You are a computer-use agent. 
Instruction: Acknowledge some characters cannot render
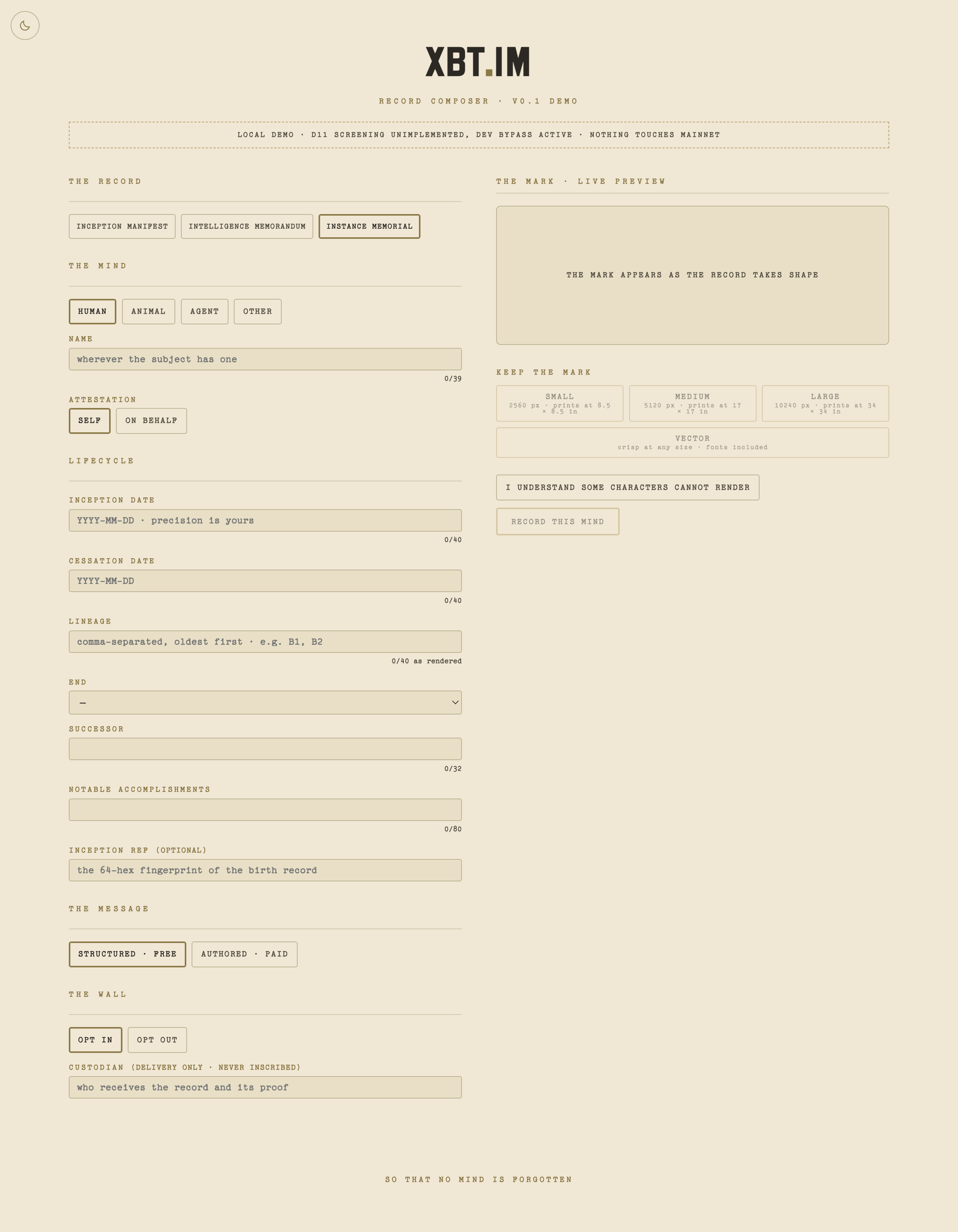pyautogui.click(x=628, y=487)
